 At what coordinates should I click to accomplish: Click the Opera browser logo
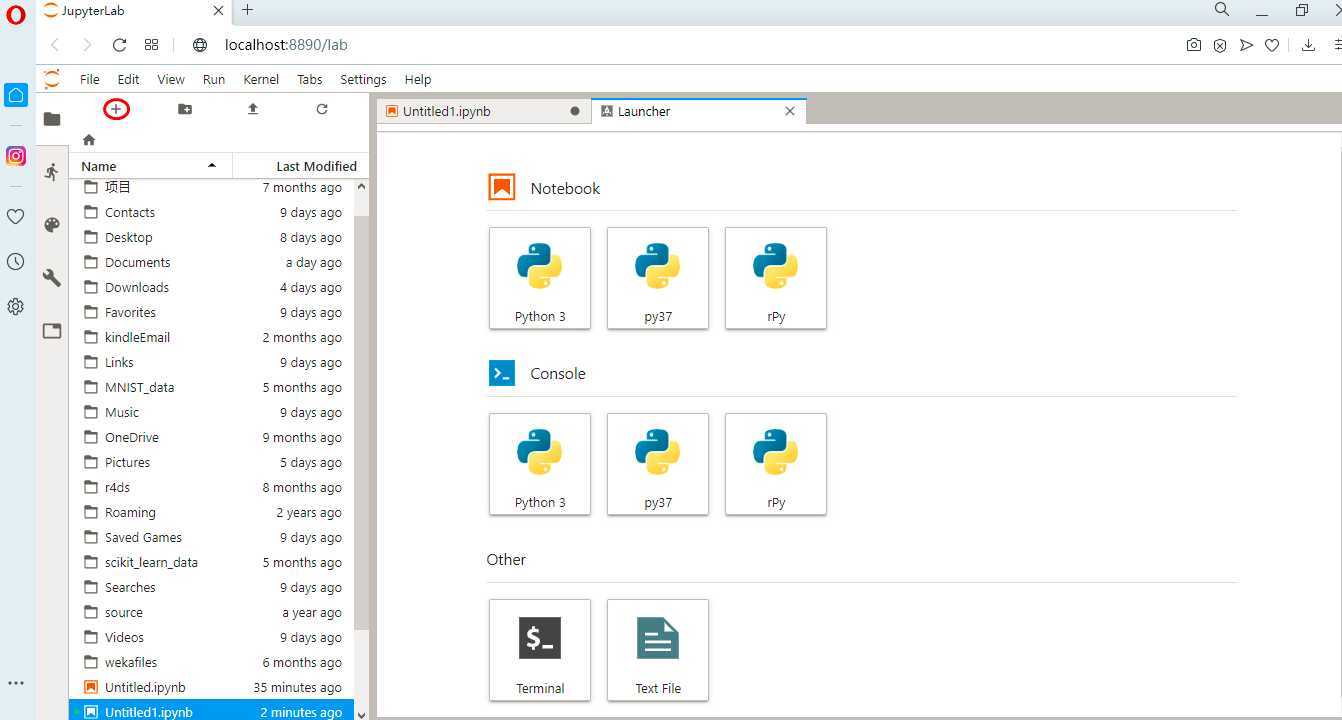pos(15,15)
